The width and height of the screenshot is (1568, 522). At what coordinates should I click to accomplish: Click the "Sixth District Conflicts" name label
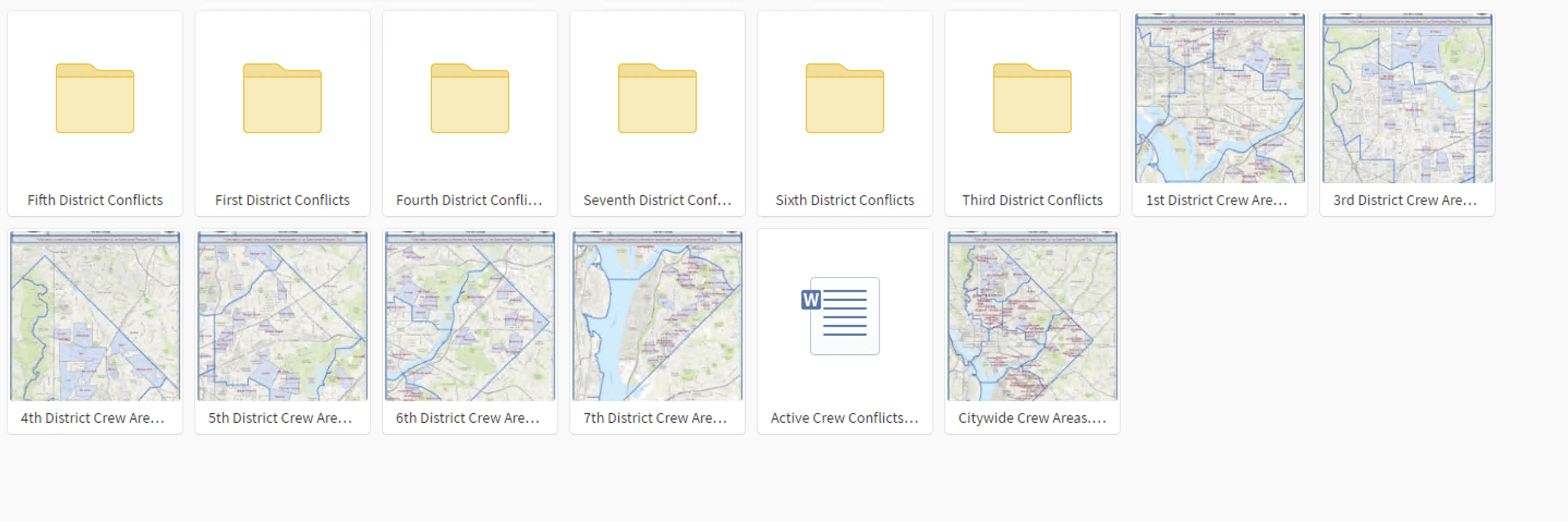pyautogui.click(x=845, y=200)
